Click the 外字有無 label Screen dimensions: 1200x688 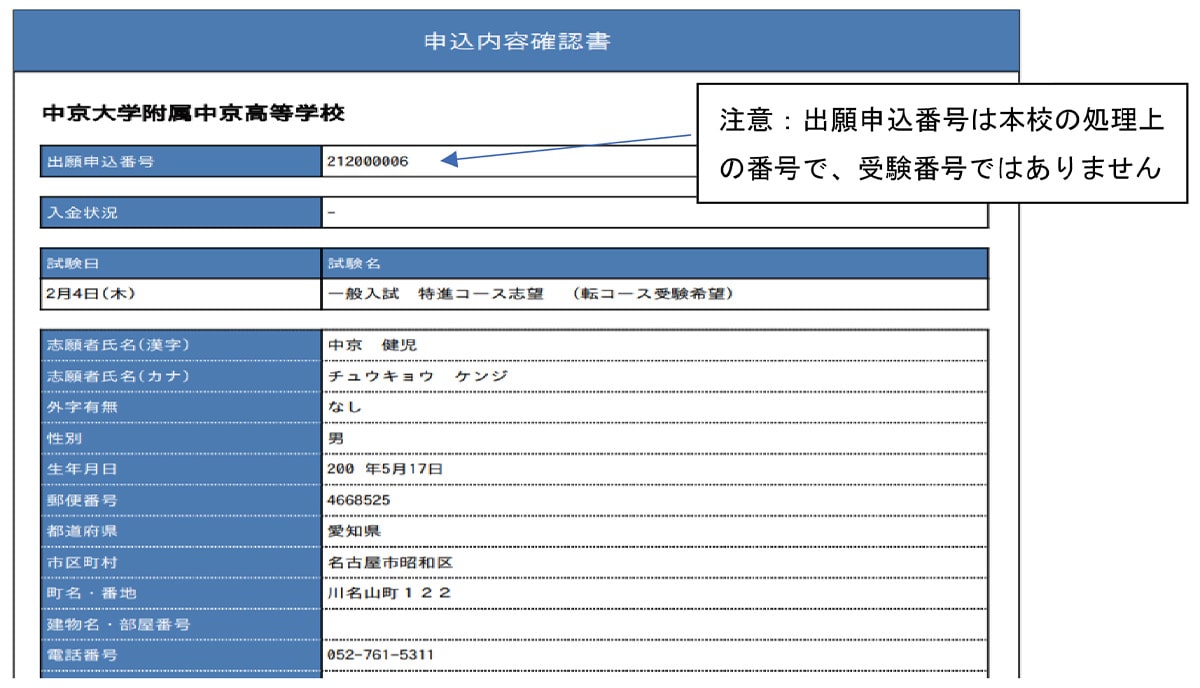tap(82, 407)
